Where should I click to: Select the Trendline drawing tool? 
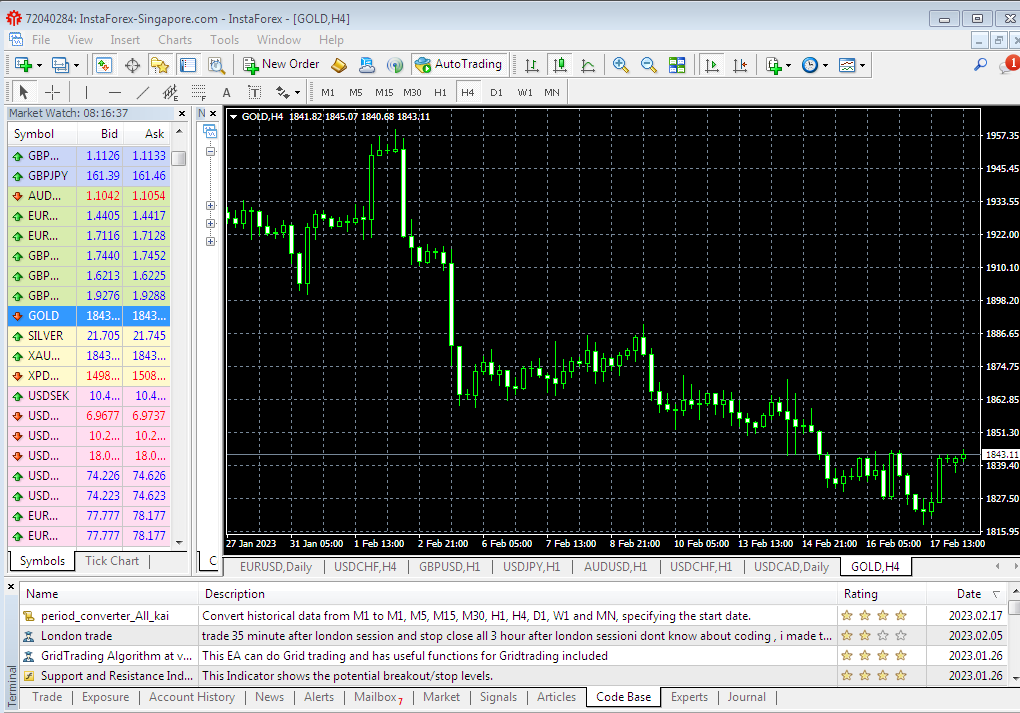click(x=142, y=92)
